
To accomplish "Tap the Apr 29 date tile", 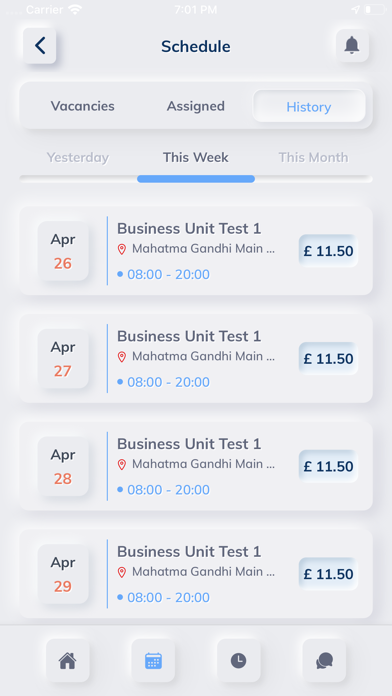I will pyautogui.click(x=63, y=574).
